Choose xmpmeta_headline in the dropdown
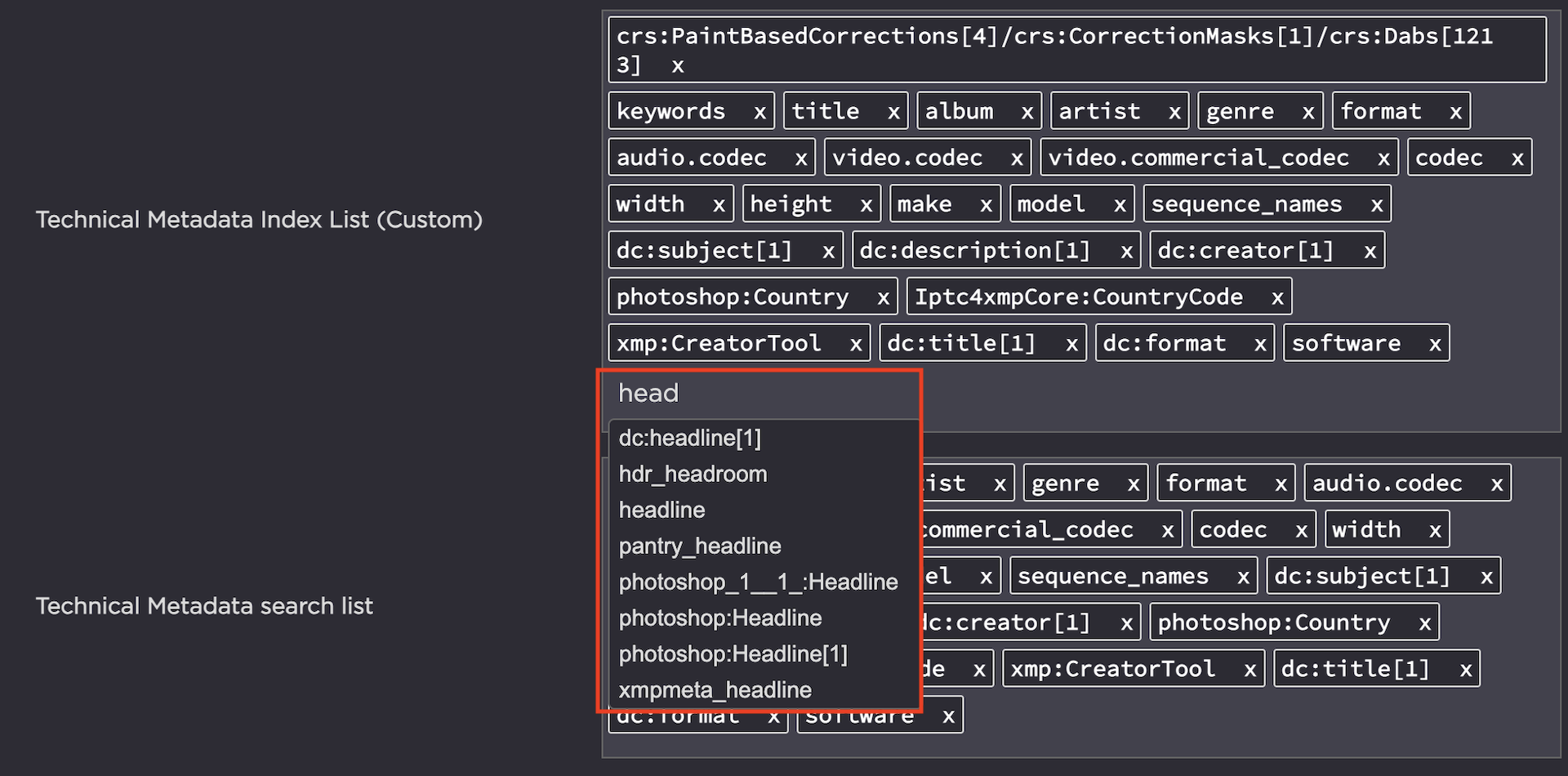The image size is (1568, 776). 715,690
